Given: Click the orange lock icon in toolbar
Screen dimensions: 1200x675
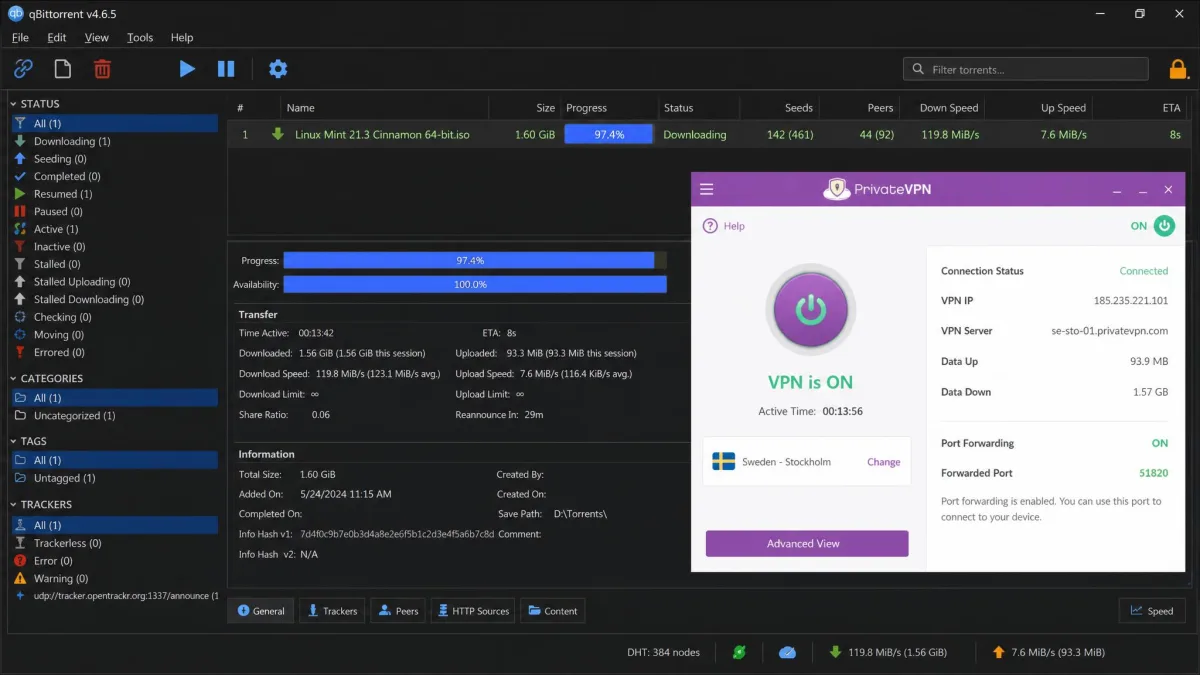Looking at the screenshot, I should [1179, 69].
